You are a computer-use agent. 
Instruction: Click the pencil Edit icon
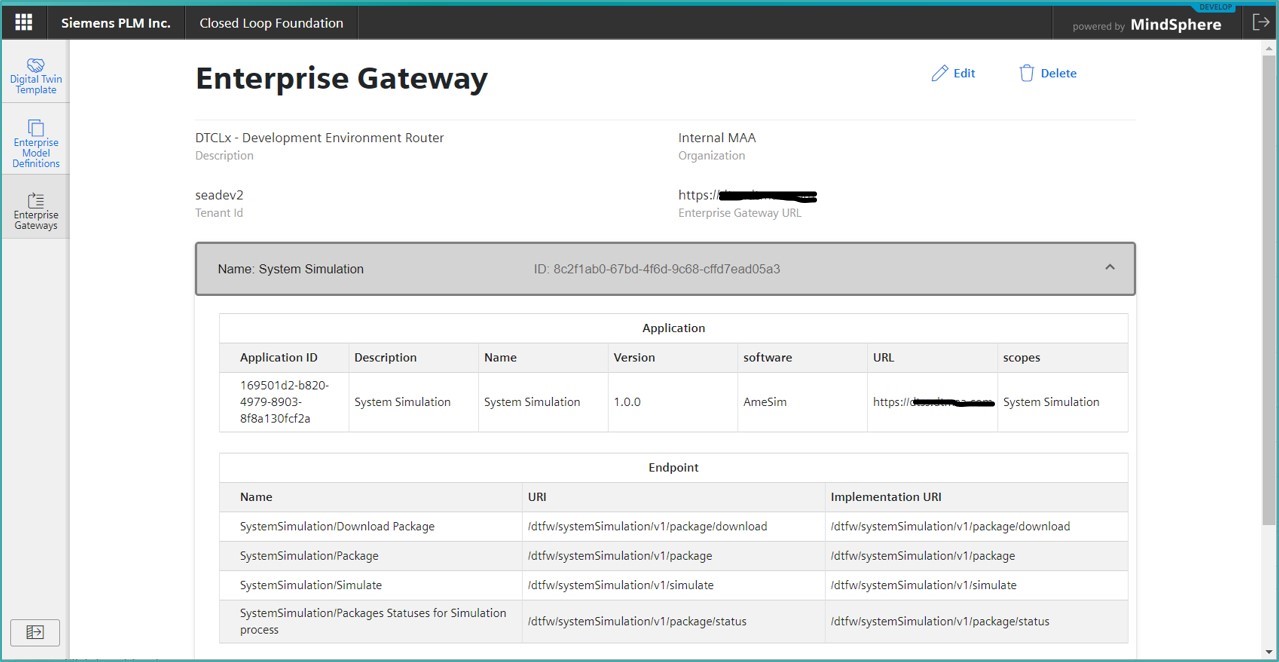tap(939, 73)
